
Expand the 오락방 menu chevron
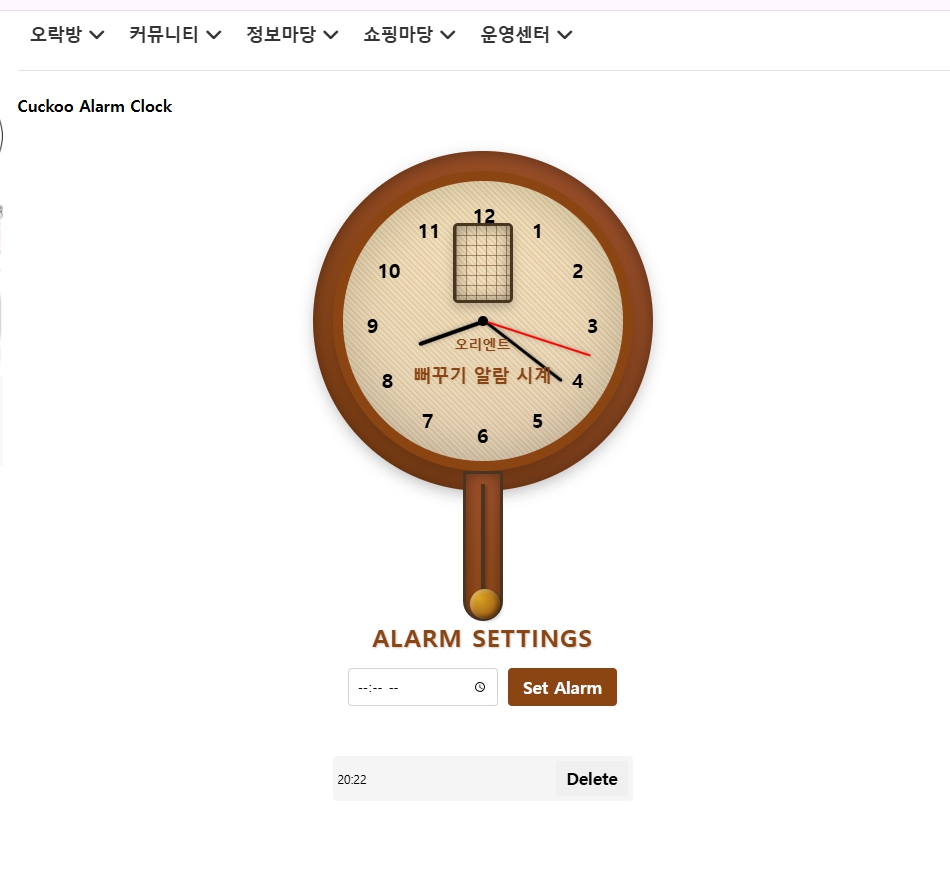(96, 35)
